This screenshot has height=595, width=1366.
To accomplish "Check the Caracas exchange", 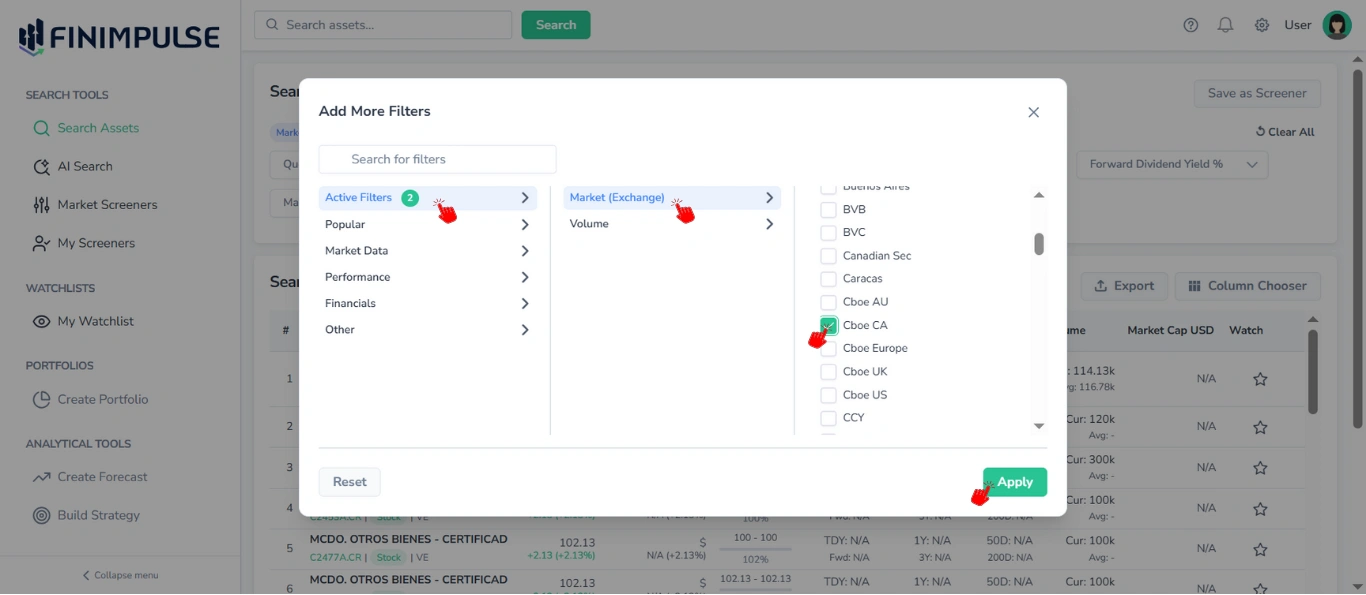I will (x=828, y=278).
